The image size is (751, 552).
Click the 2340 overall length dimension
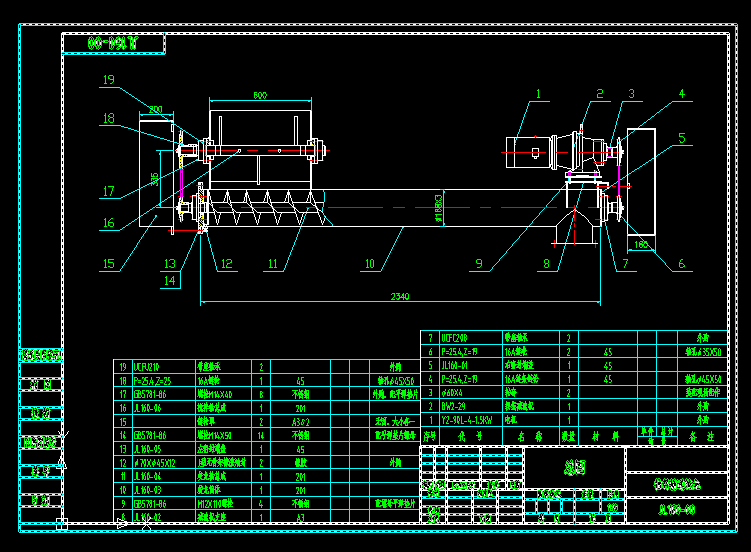pyautogui.click(x=400, y=296)
